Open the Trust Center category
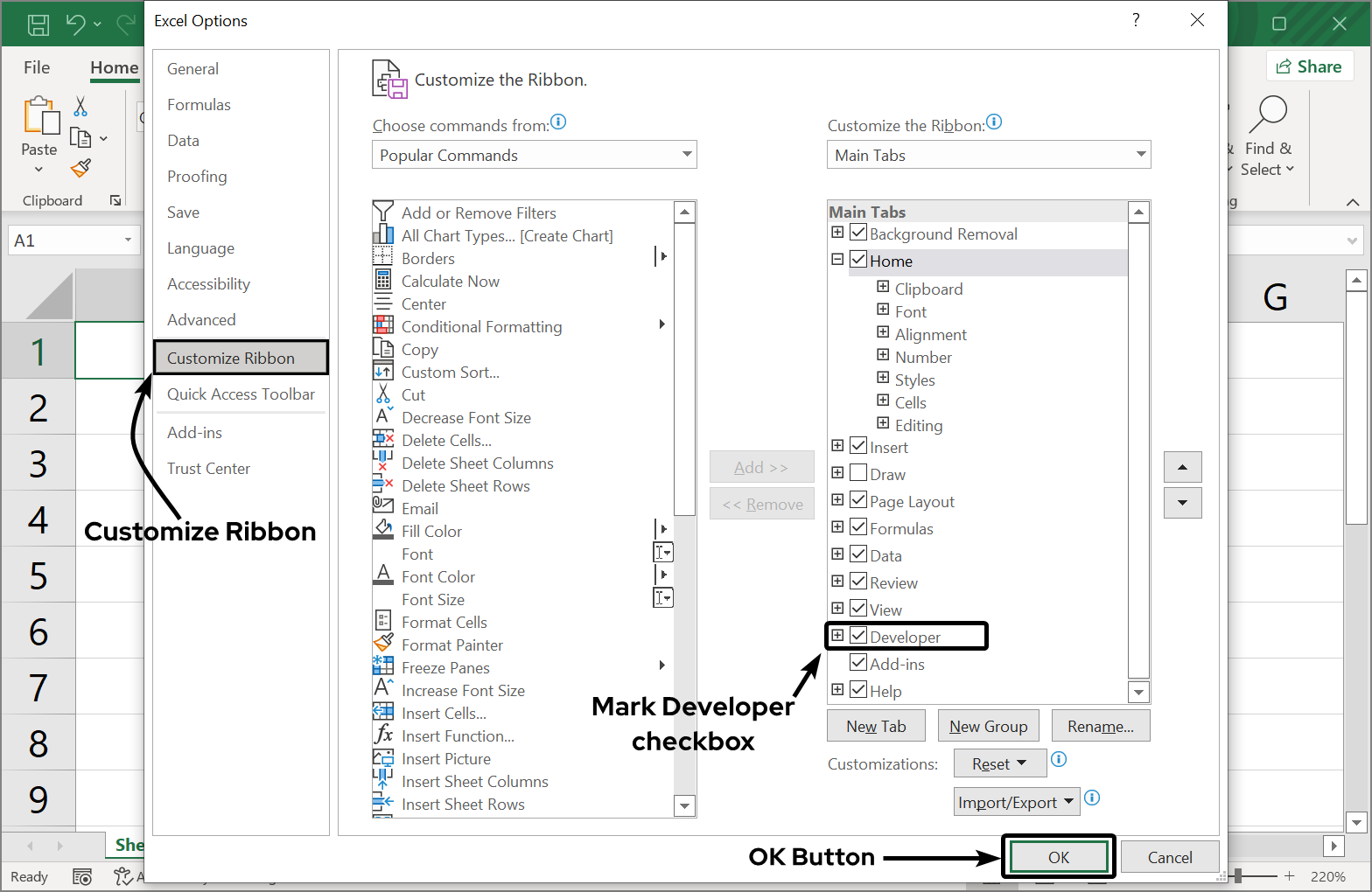The image size is (1372, 892). [241, 469]
